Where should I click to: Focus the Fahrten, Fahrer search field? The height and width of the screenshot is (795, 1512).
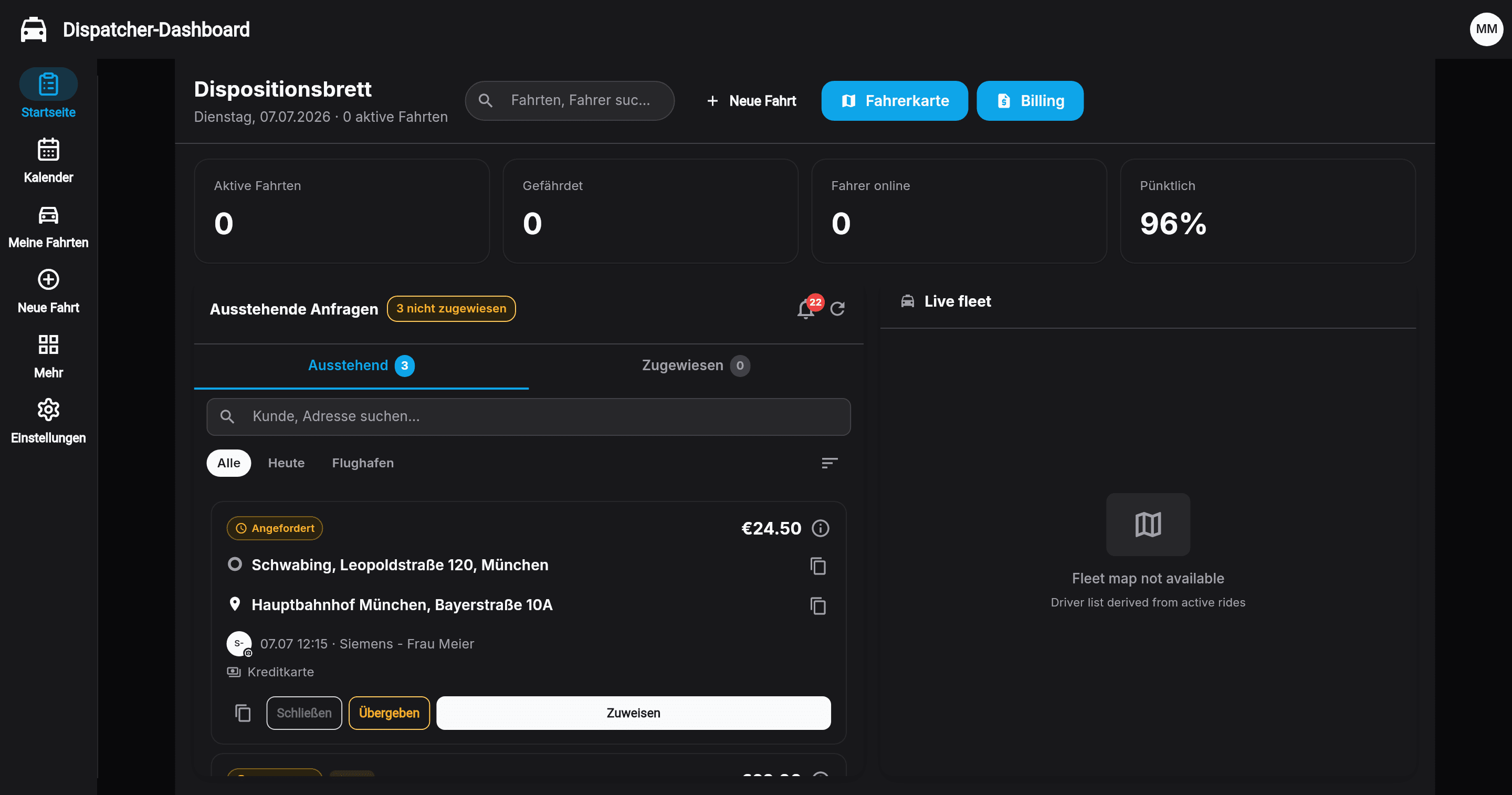[569, 100]
